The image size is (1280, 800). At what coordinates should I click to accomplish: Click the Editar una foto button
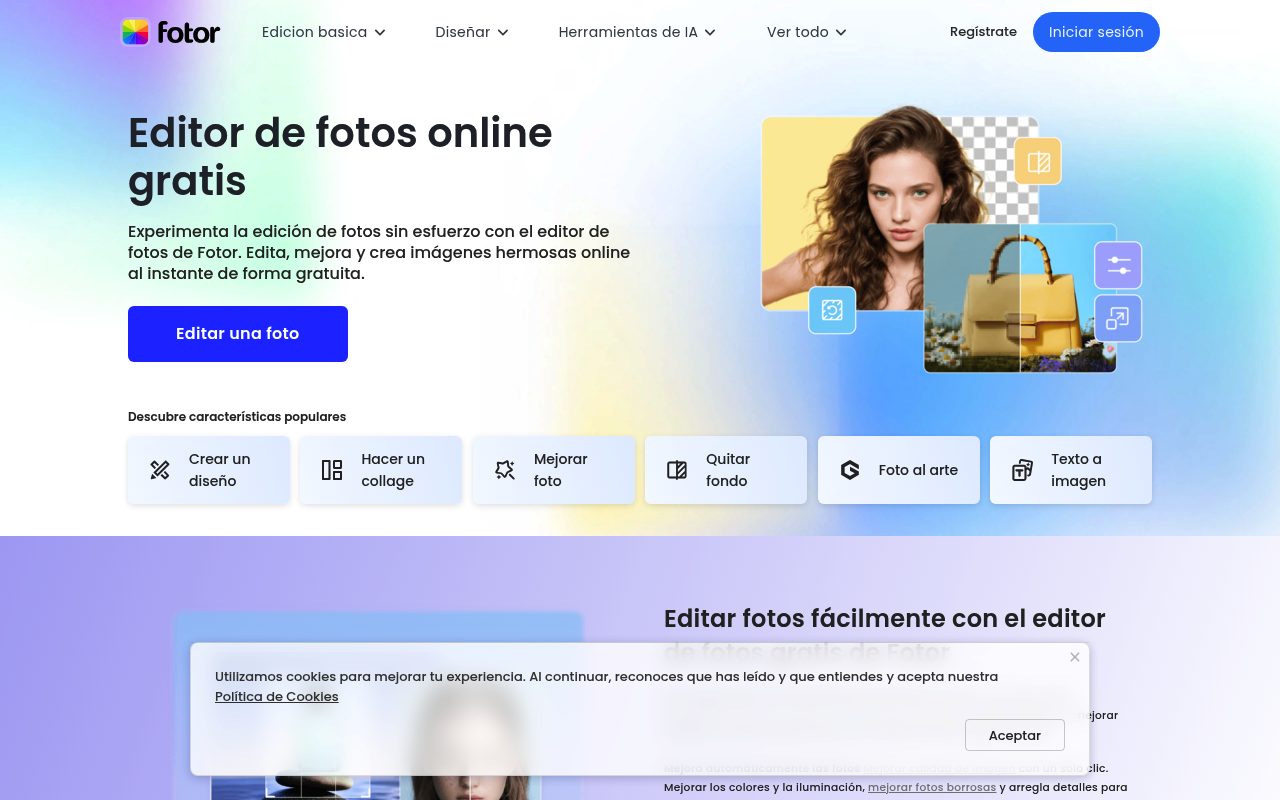238,334
